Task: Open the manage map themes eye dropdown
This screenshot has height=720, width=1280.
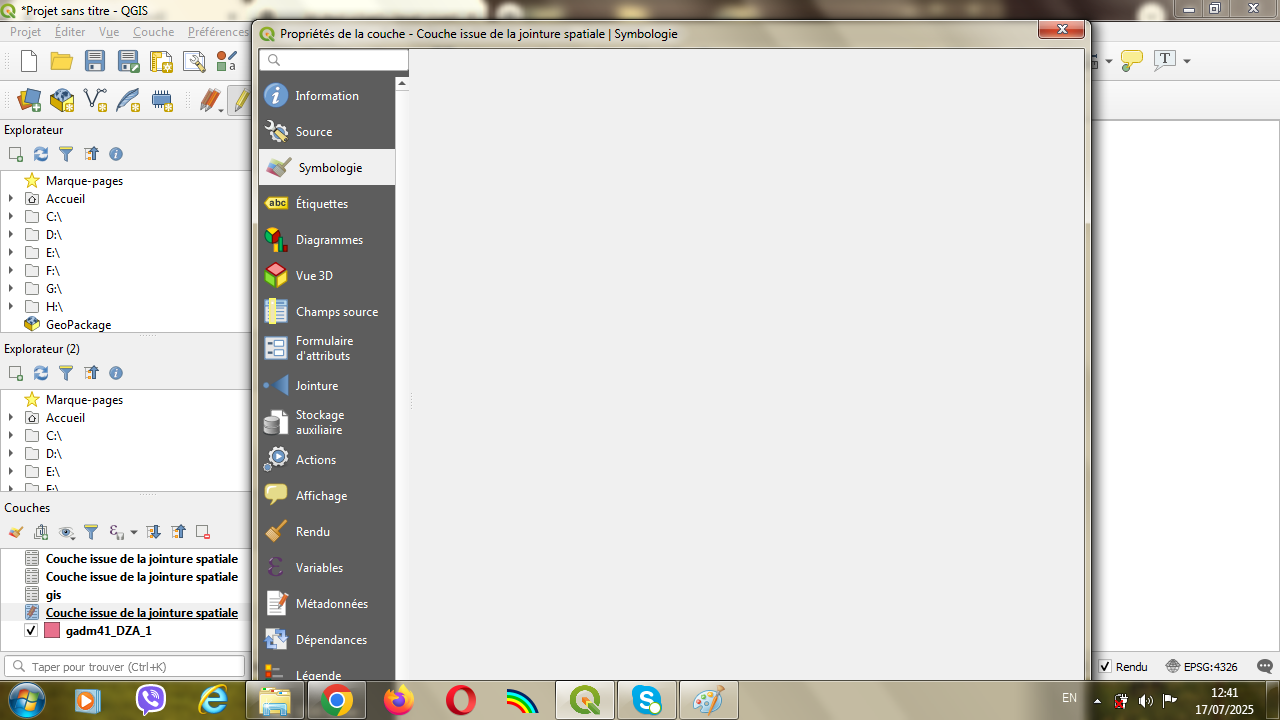Action: click(67, 532)
